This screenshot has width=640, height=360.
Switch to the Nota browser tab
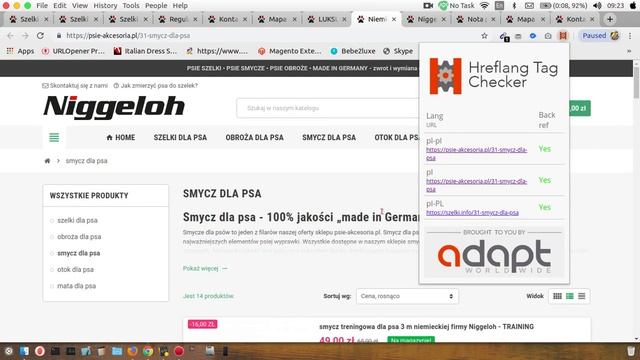click(x=475, y=19)
